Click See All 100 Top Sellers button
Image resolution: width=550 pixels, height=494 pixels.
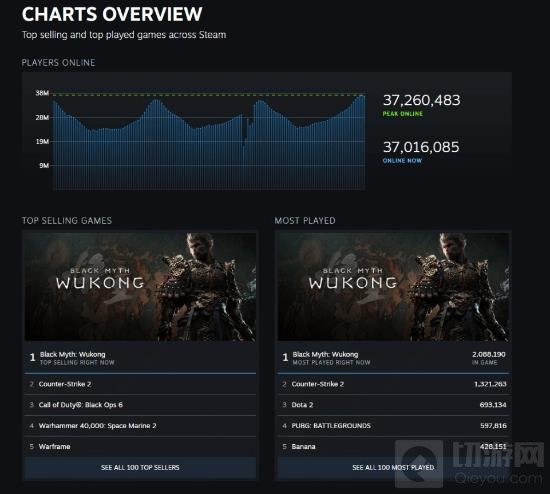(140, 467)
